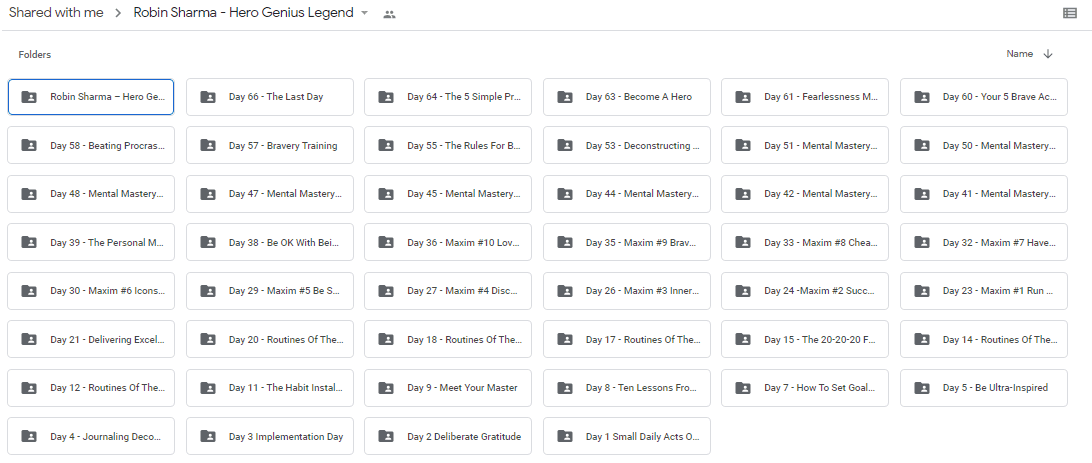Open the Name sort field options
Screen dimensions: 1092x463
pos(1020,54)
